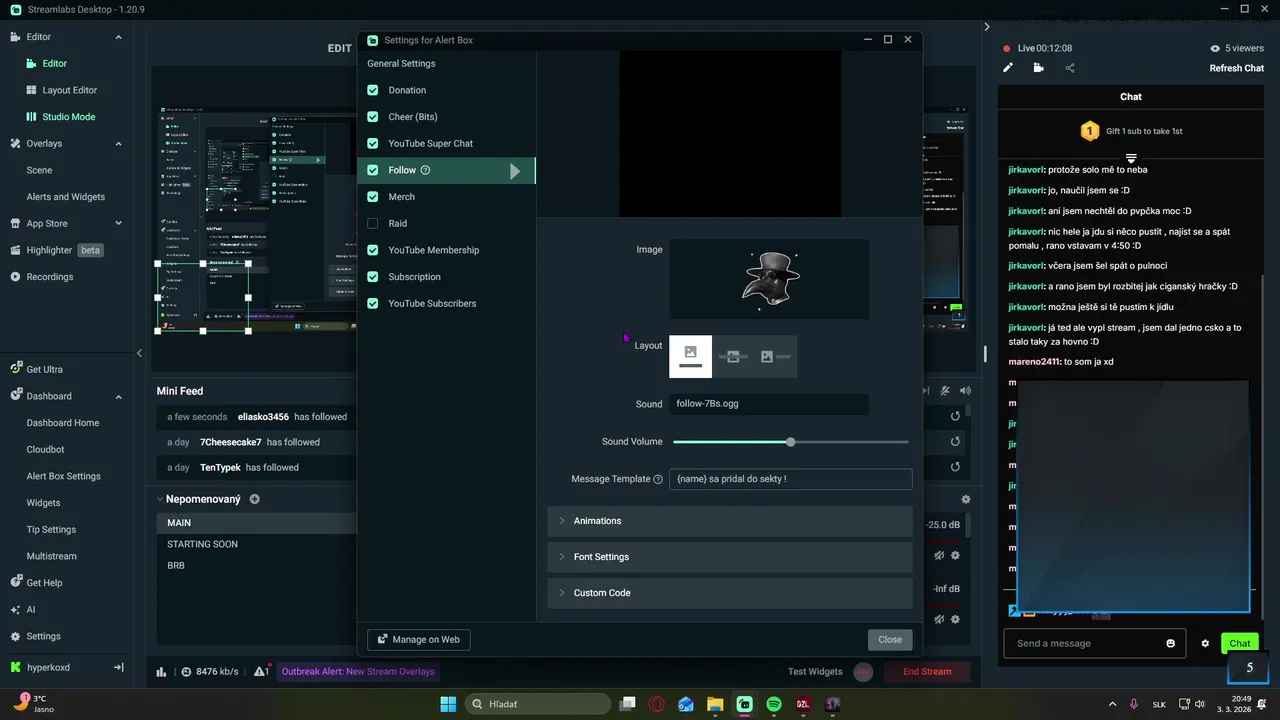Open performance stats bar-chart icon
The height and width of the screenshot is (720, 1280).
(x=162, y=672)
